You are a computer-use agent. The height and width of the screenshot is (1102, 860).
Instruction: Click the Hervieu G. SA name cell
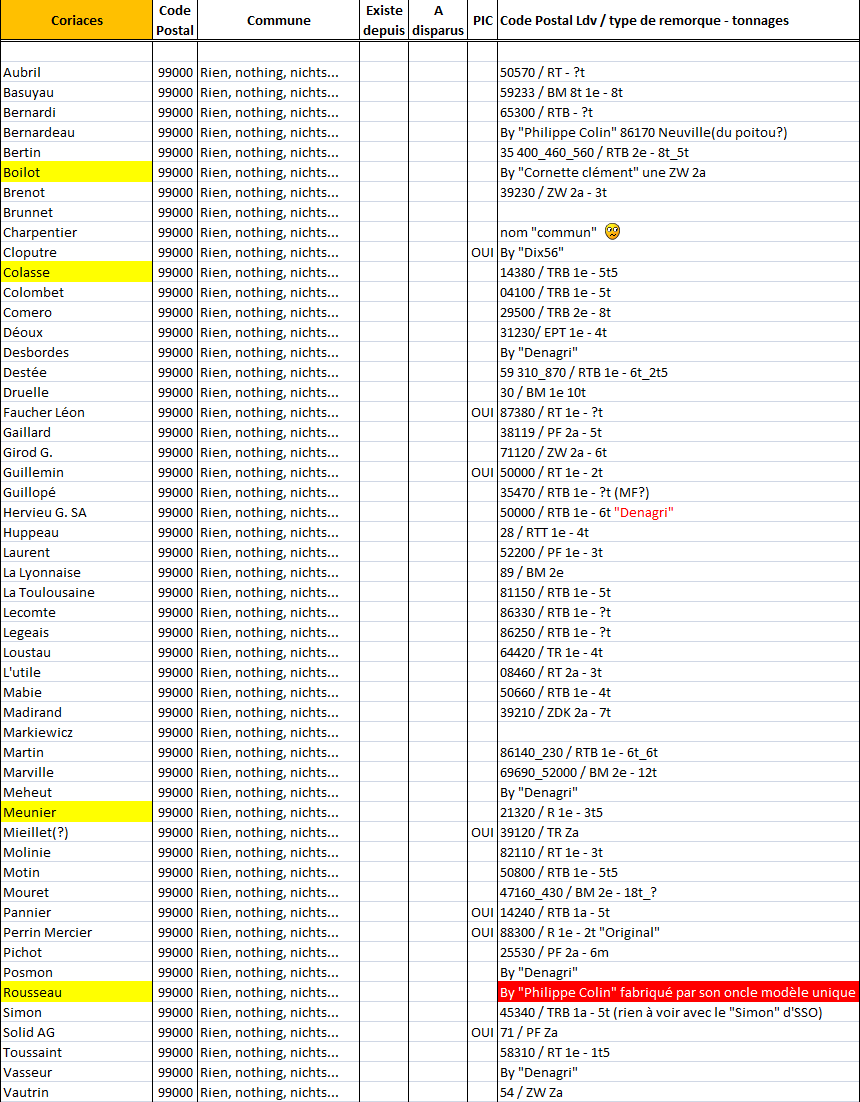[77, 512]
